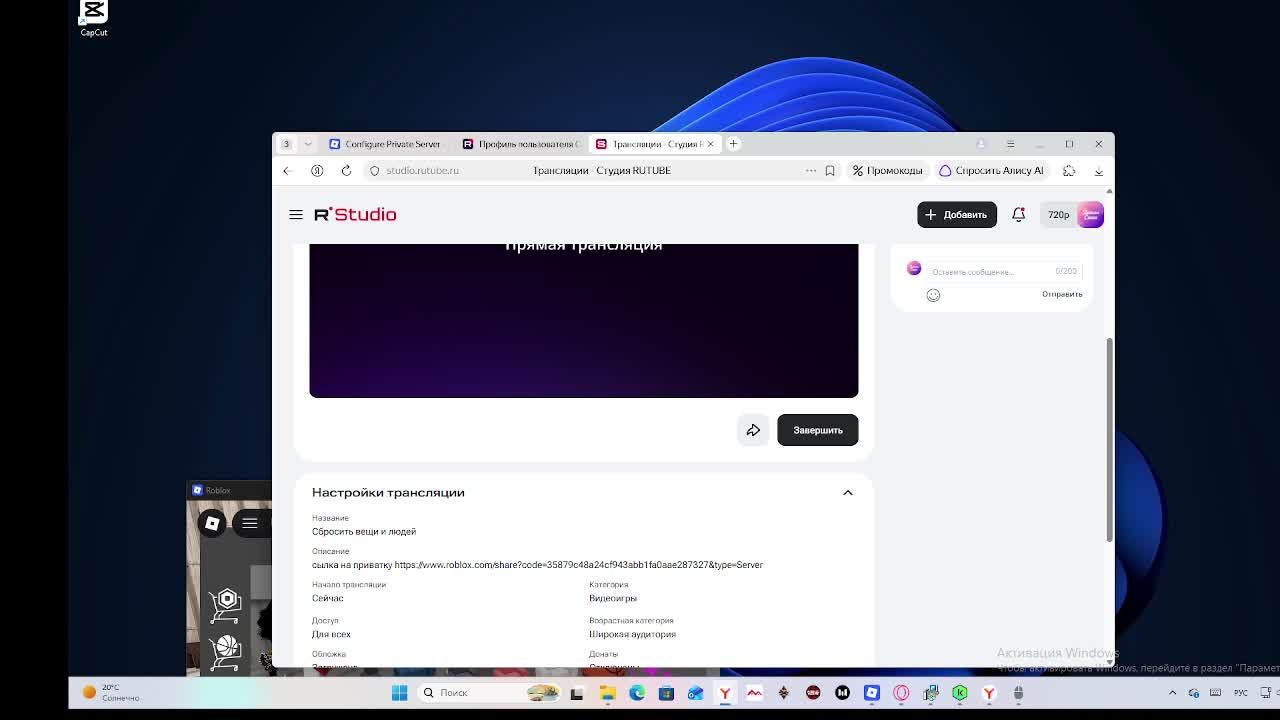This screenshot has width=1280, height=720.
Task: Click the Добавить button
Action: (957, 214)
